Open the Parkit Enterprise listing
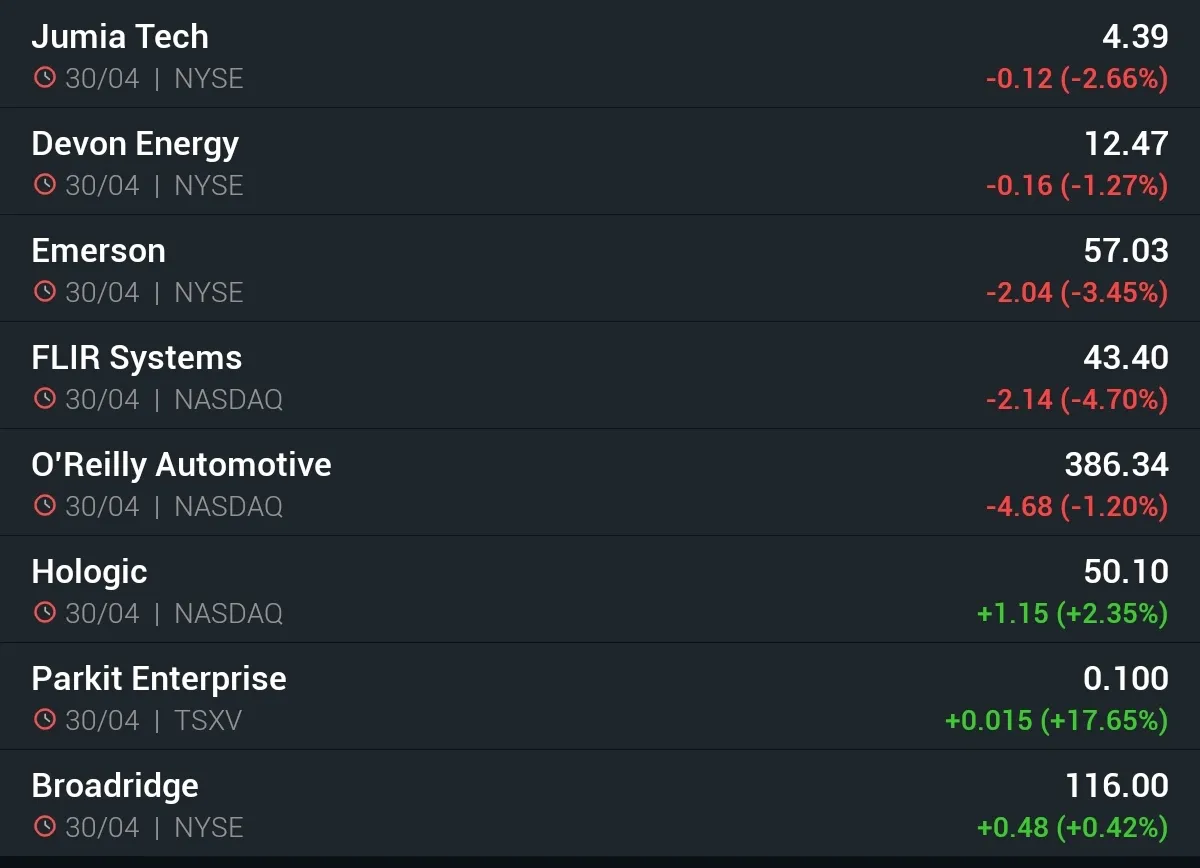Viewport: 1200px width, 868px height. (x=600, y=696)
